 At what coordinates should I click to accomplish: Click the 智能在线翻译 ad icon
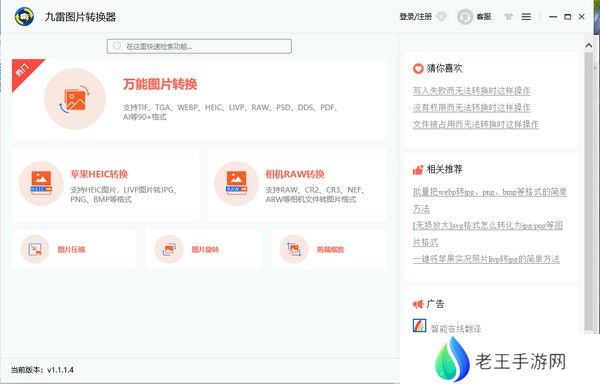click(419, 325)
